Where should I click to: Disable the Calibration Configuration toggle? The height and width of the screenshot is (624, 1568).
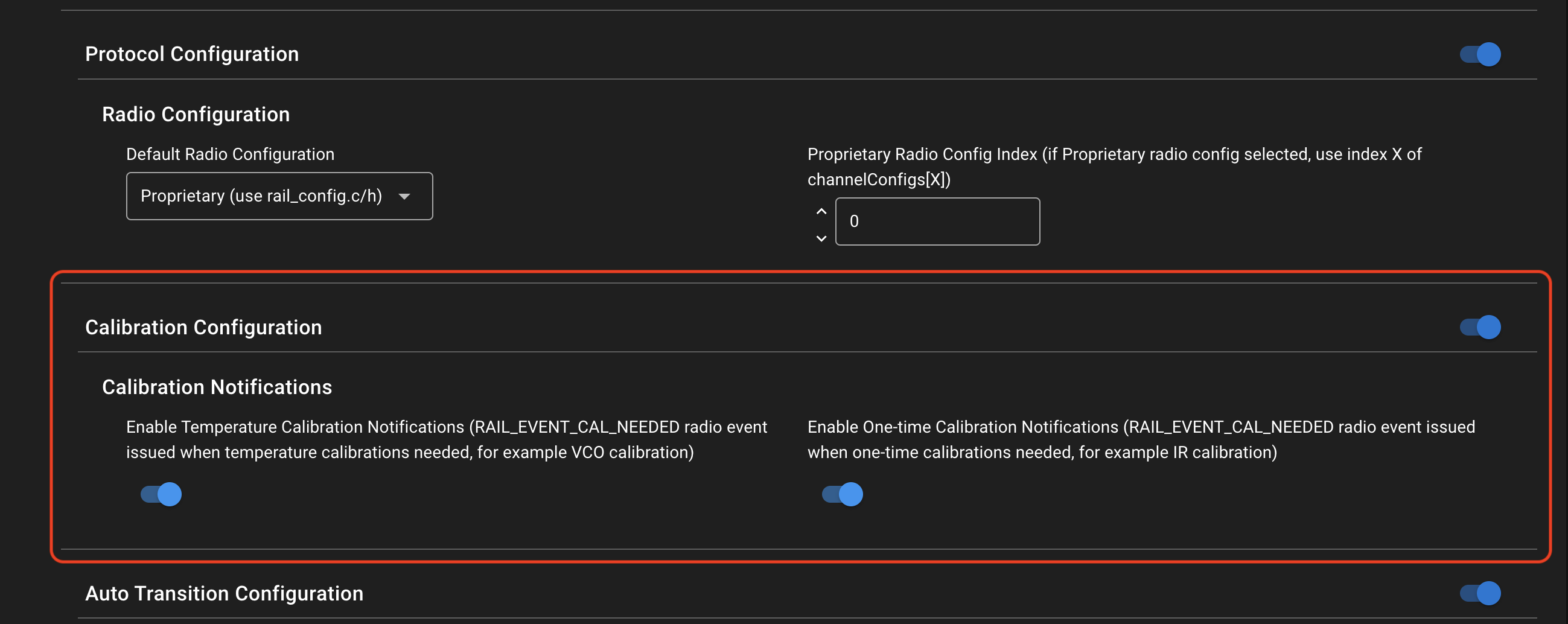click(1480, 327)
